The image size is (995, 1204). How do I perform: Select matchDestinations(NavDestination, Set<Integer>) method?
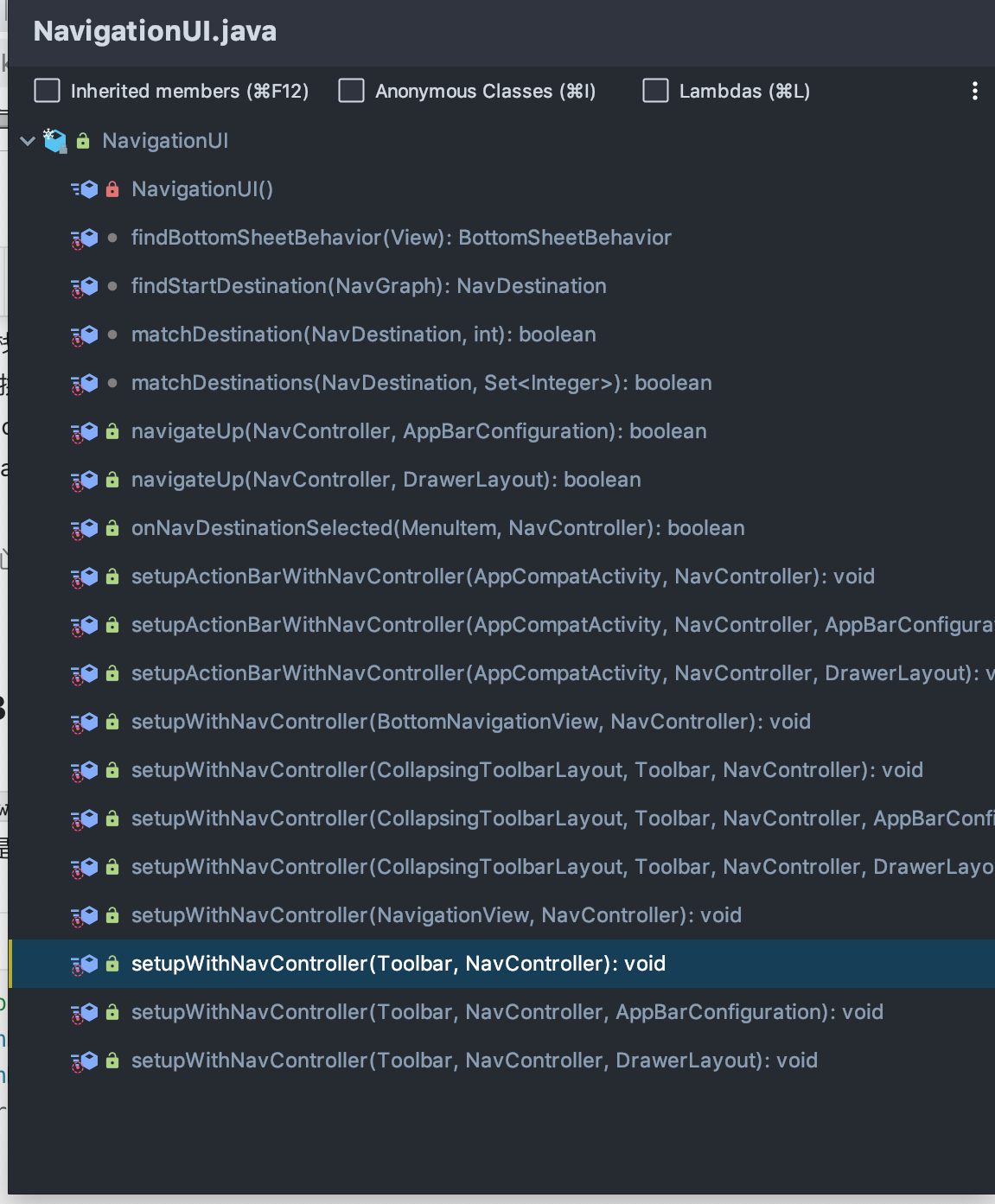pos(501,383)
